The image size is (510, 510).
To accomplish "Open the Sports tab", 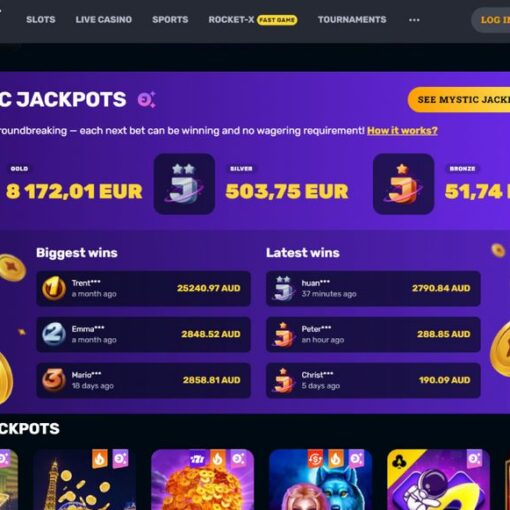I will tap(170, 20).
